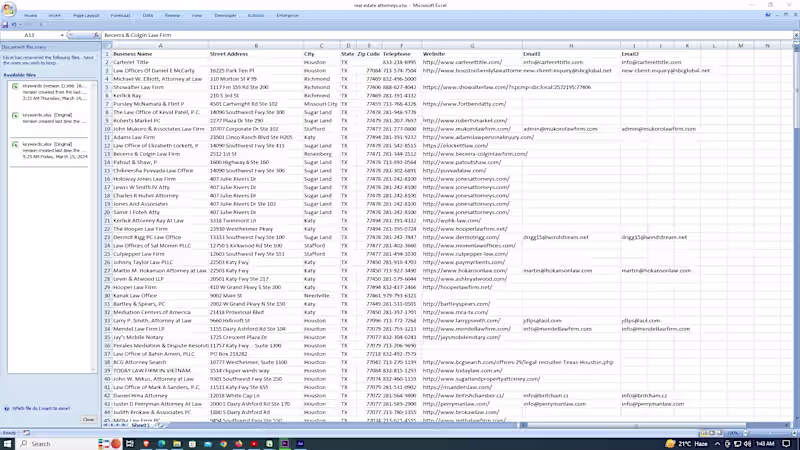
Task: Open the Data ribbon tab
Action: coord(147,15)
